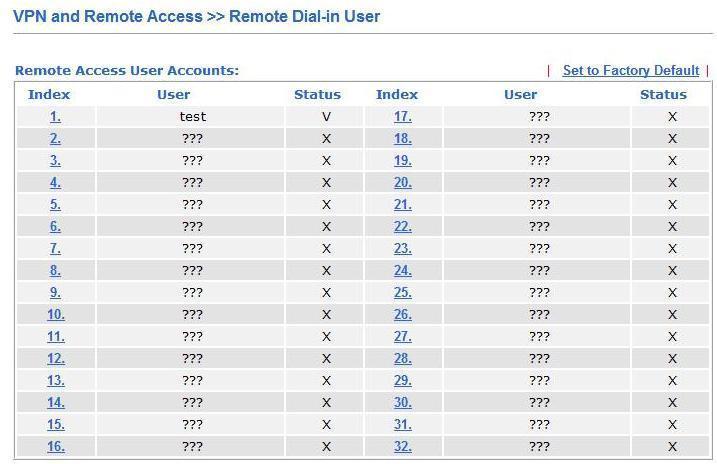
Task: Open index 2 user profile
Action: tap(55, 139)
